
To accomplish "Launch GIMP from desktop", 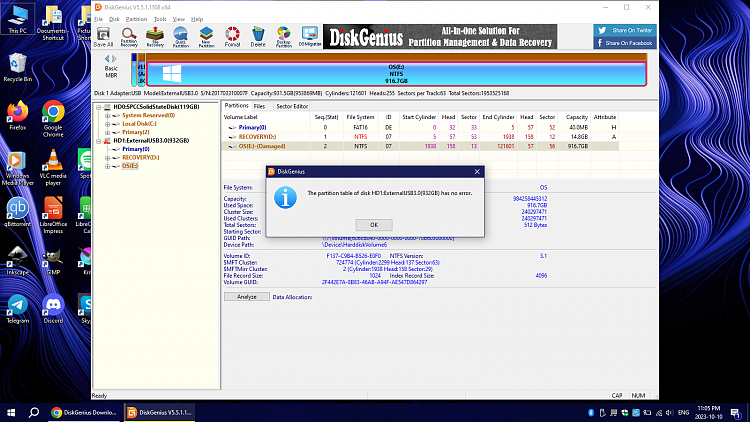I will click(53, 260).
